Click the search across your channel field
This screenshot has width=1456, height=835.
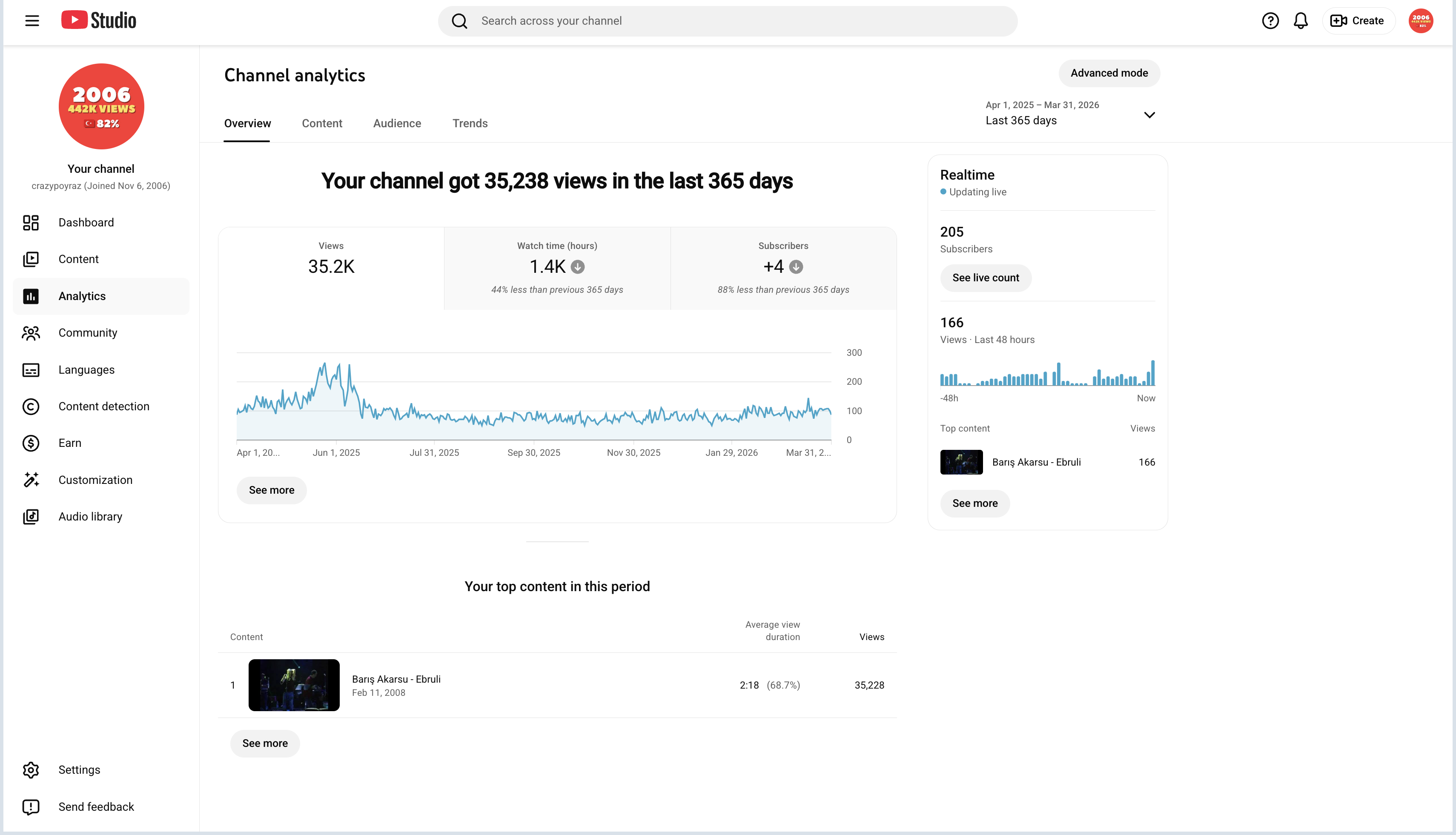728,21
